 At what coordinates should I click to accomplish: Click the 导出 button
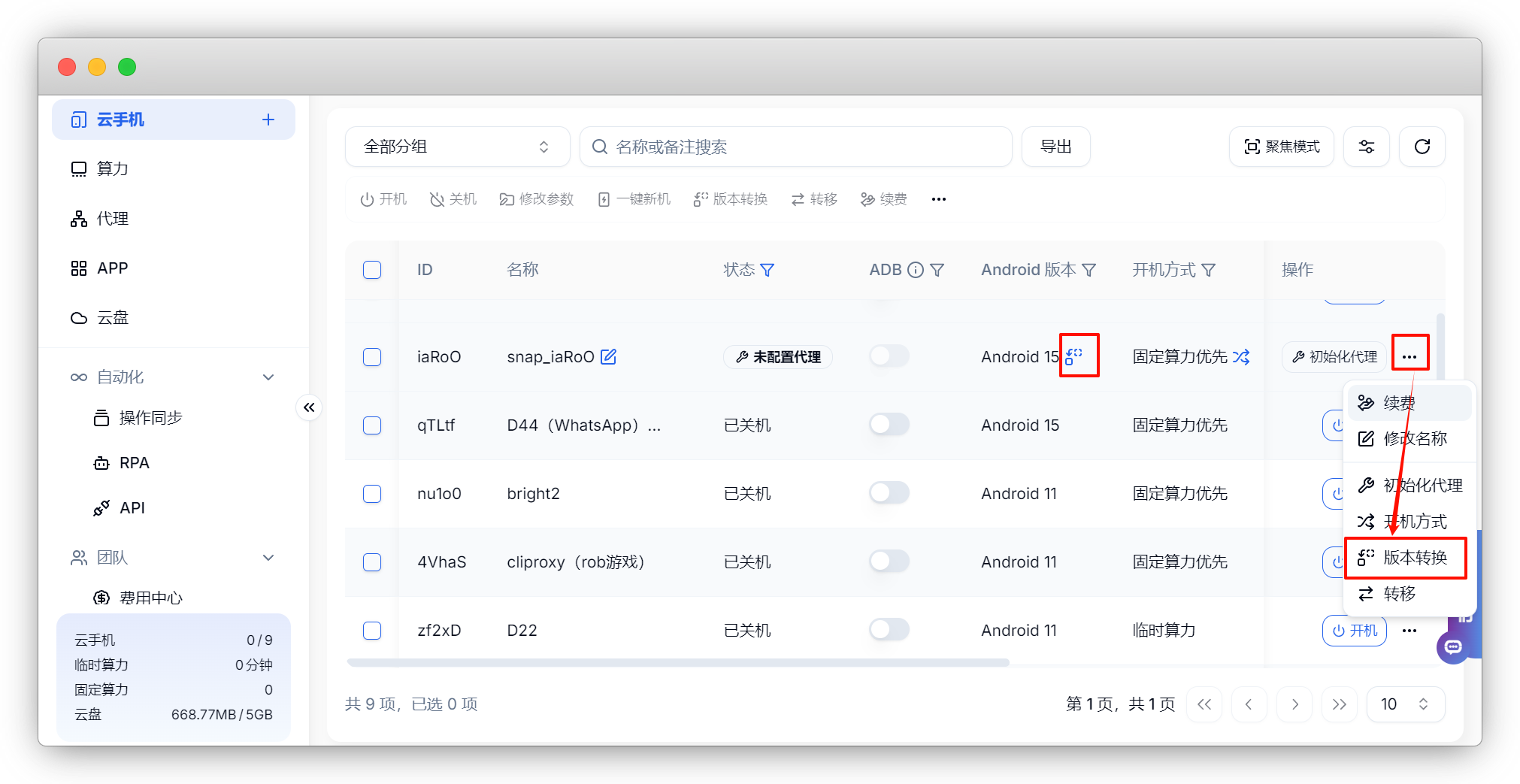tap(1055, 147)
